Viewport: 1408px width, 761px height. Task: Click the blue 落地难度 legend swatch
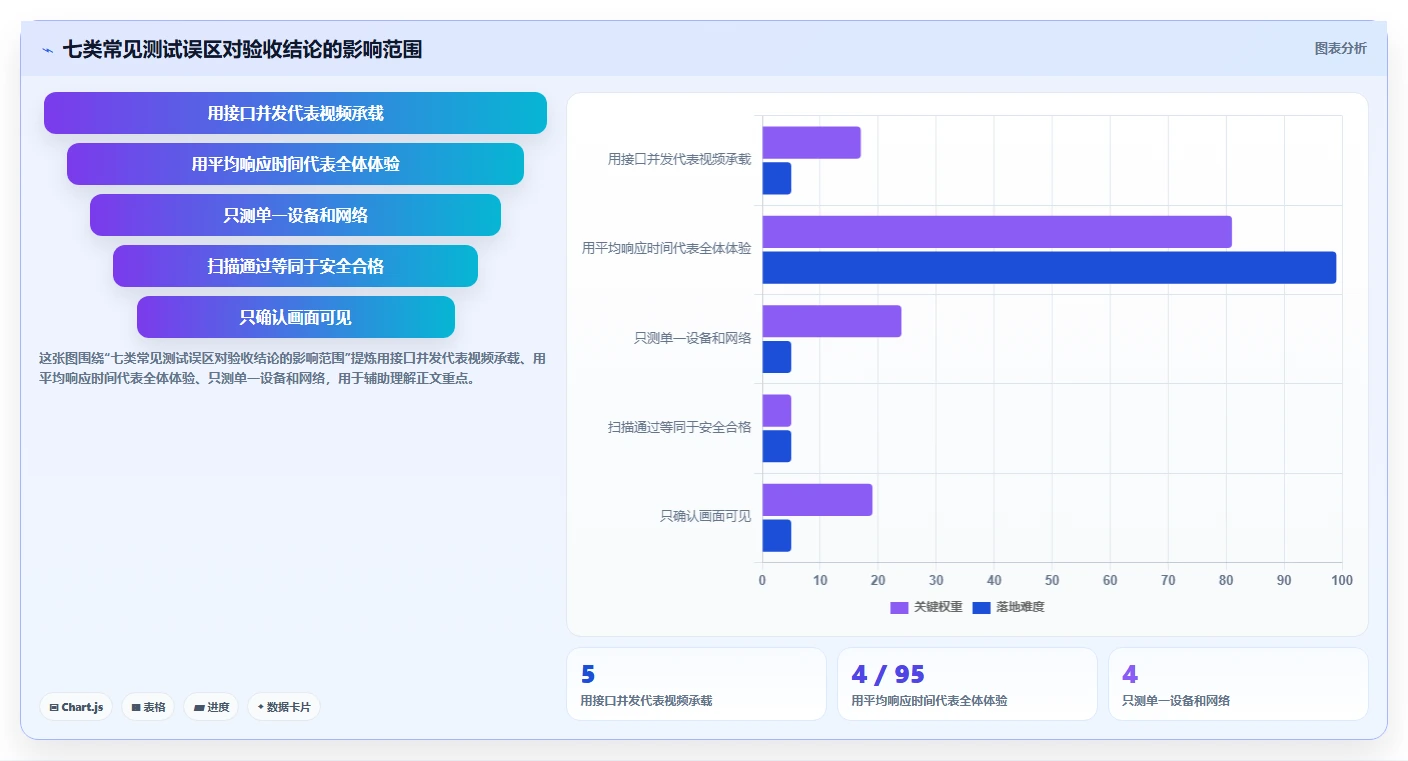click(x=981, y=607)
